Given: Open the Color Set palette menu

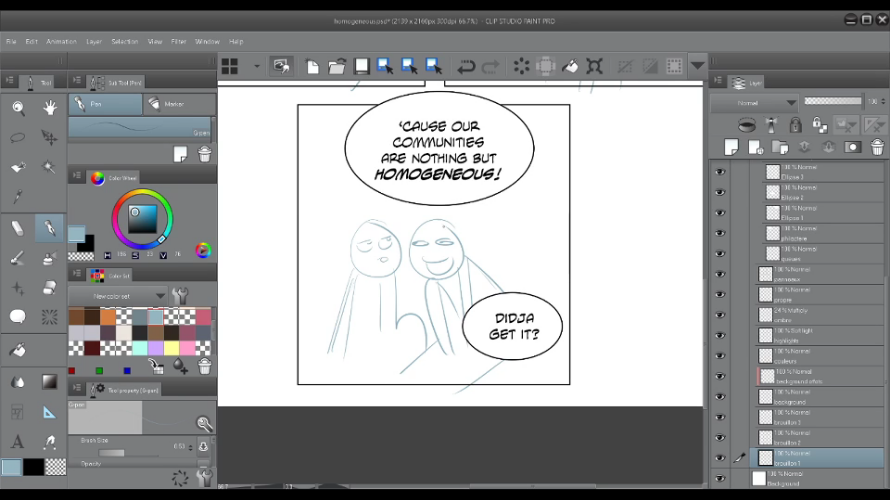Looking at the screenshot, I should [77, 274].
